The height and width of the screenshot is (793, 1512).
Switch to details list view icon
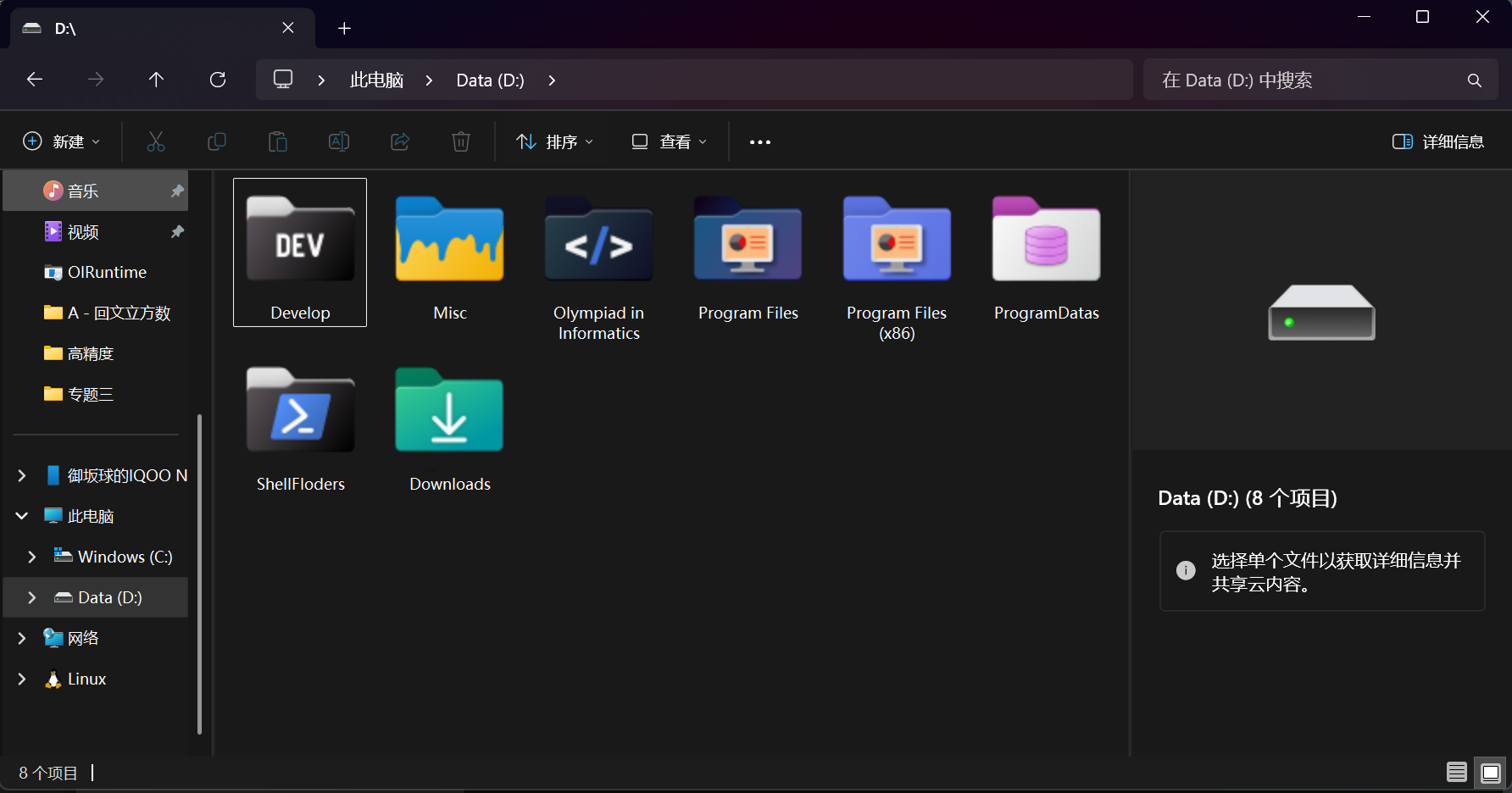tap(1457, 772)
